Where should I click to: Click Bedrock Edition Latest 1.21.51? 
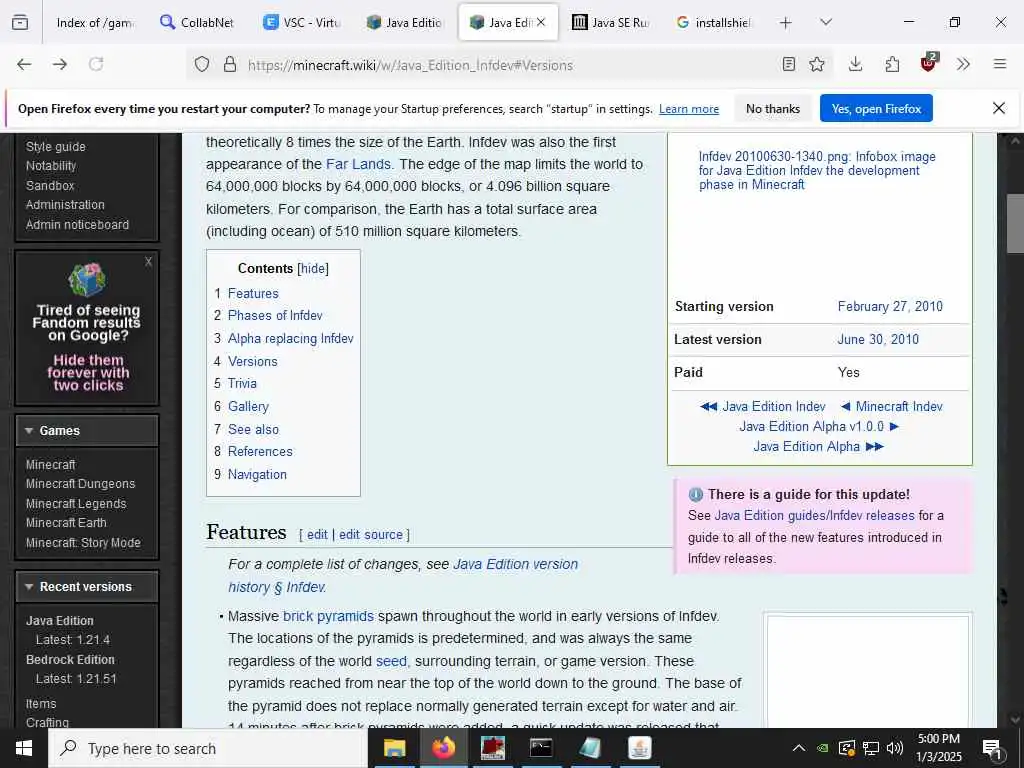pos(76,679)
